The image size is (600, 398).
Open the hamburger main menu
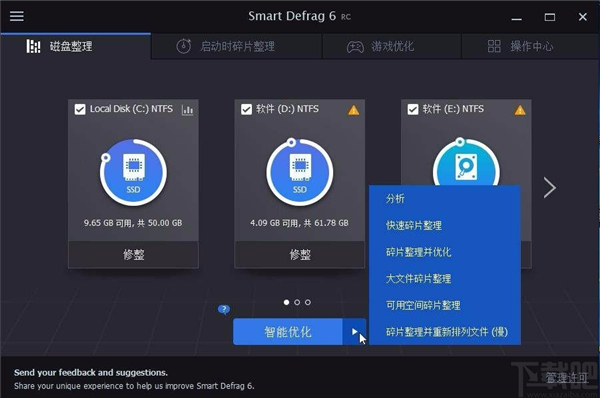point(16,16)
